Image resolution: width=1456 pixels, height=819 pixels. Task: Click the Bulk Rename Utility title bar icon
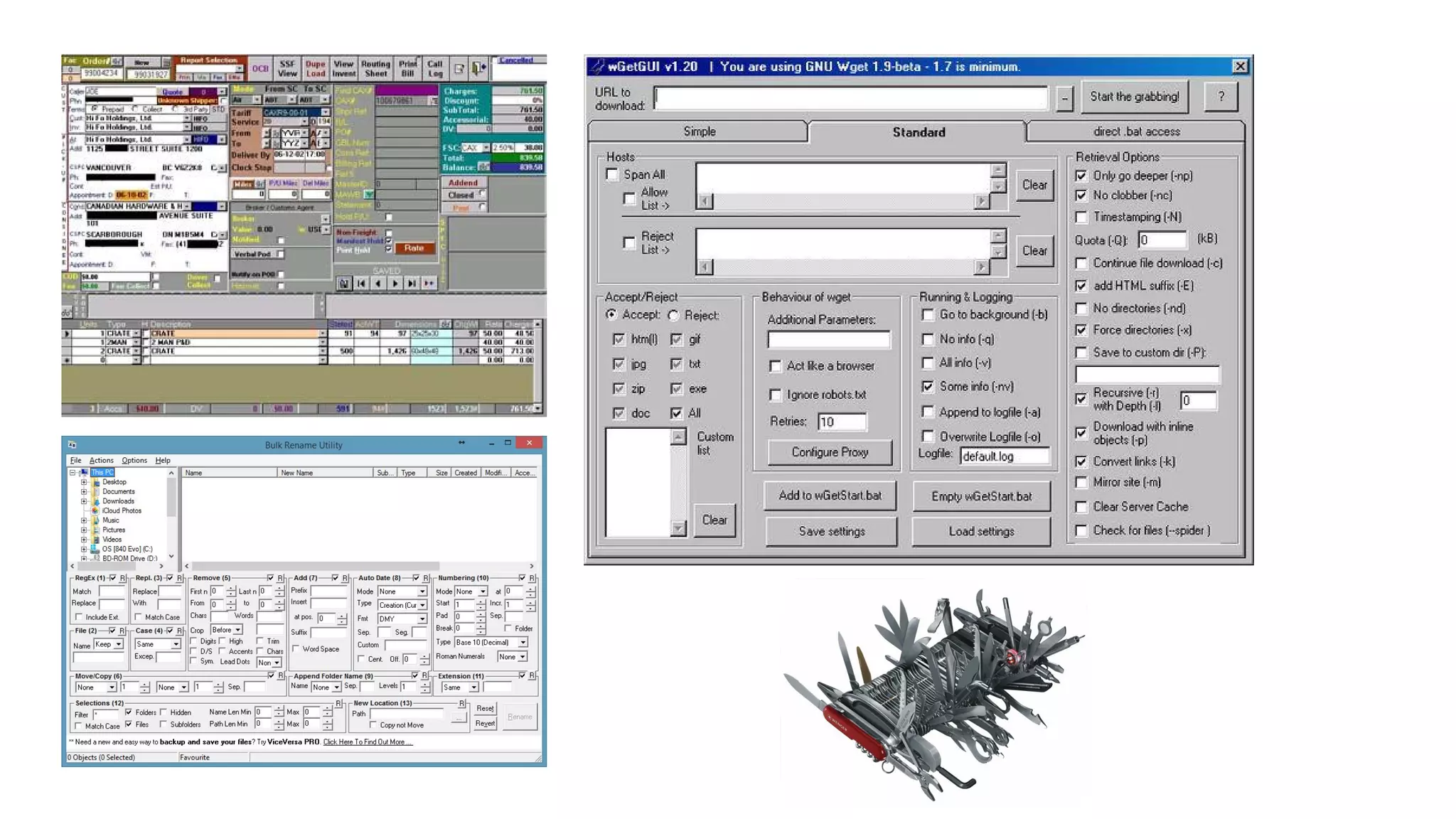(72, 444)
